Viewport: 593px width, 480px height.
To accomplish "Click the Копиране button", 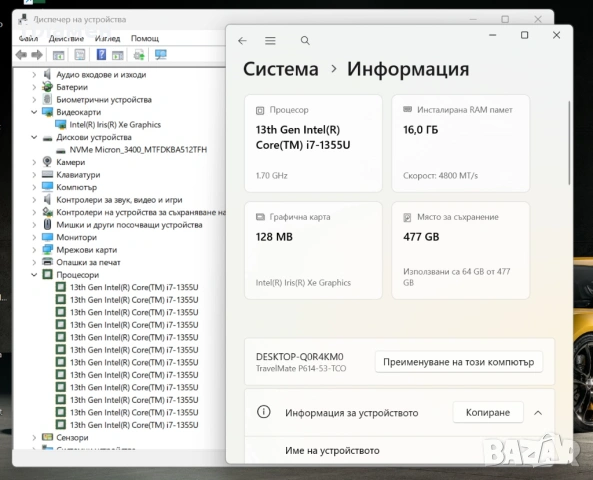I will tap(488, 412).
